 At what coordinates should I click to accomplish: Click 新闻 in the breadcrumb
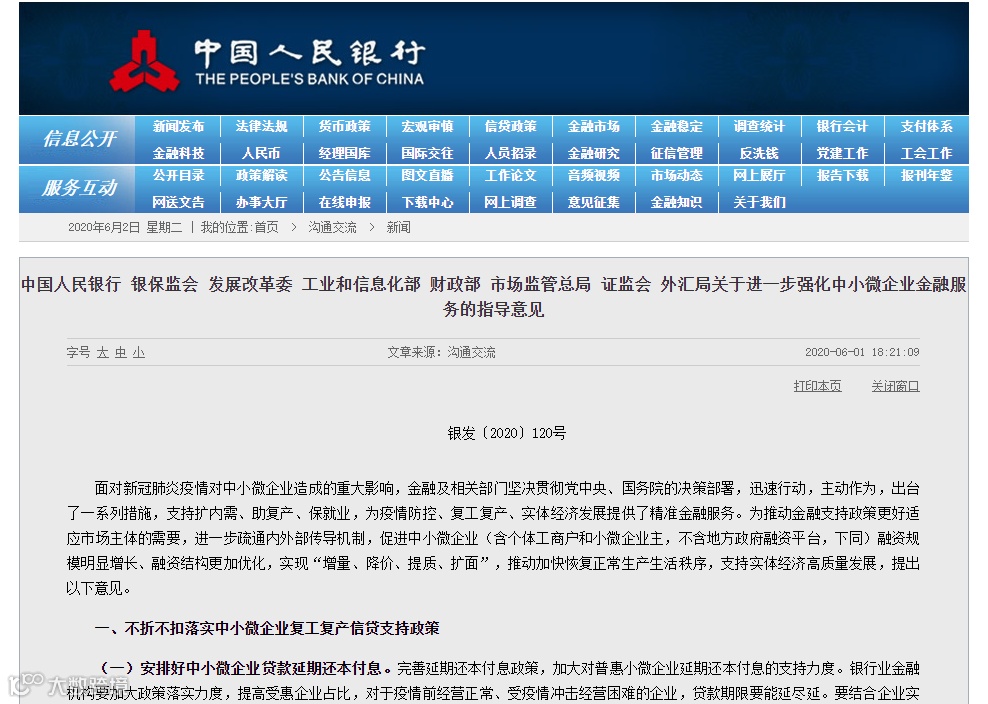coord(398,228)
